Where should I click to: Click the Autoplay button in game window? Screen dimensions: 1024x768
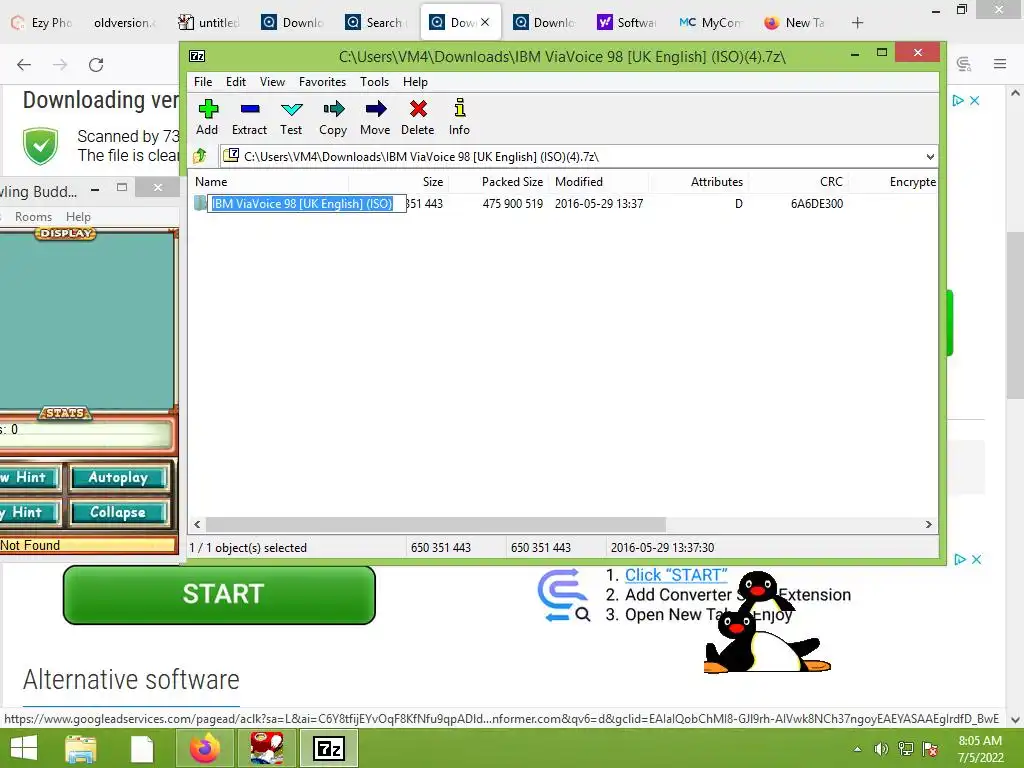pos(118,477)
